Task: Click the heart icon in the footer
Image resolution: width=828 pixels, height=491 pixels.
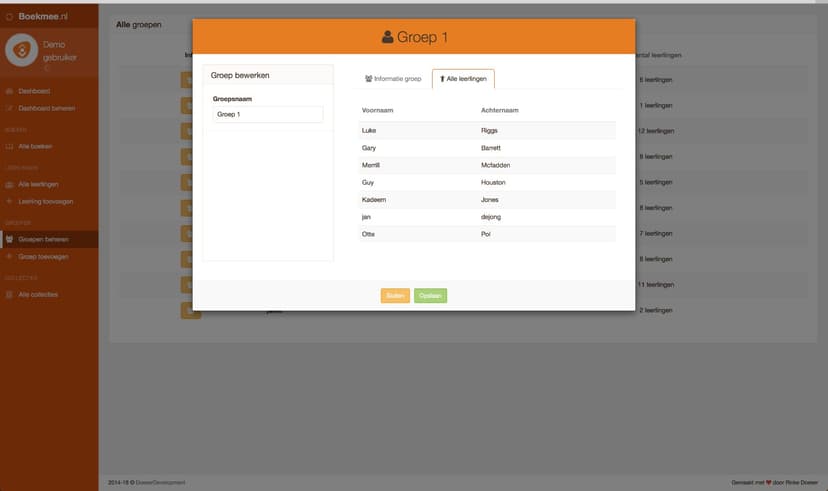Action: (x=768, y=483)
